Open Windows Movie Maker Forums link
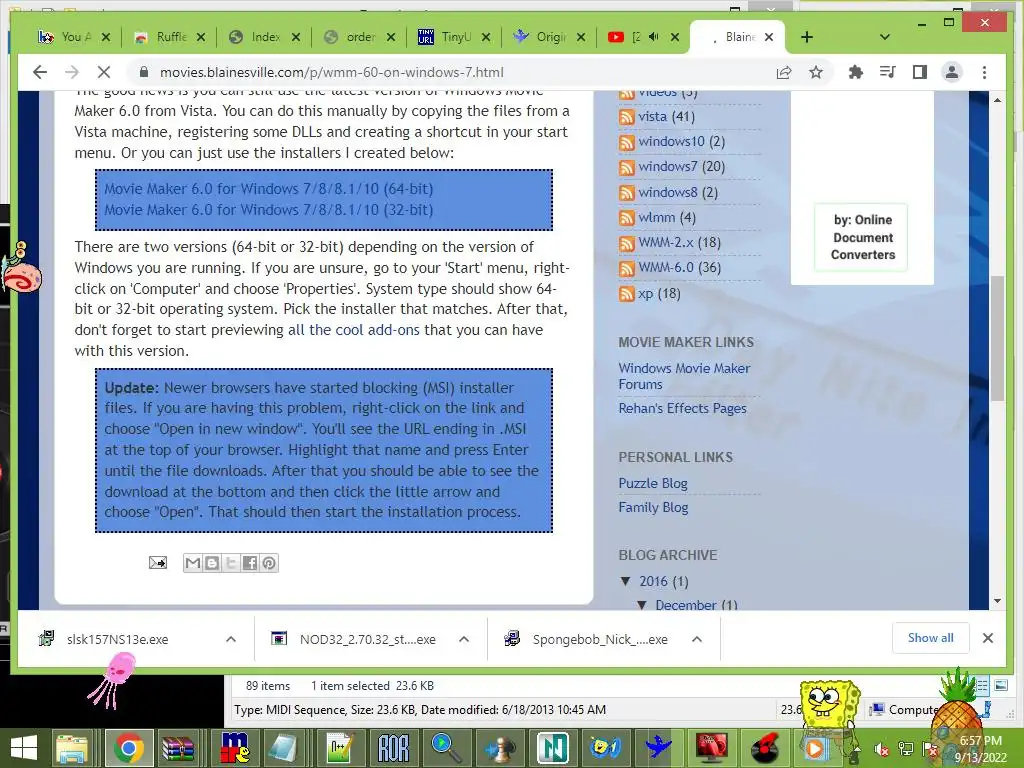 click(684, 376)
